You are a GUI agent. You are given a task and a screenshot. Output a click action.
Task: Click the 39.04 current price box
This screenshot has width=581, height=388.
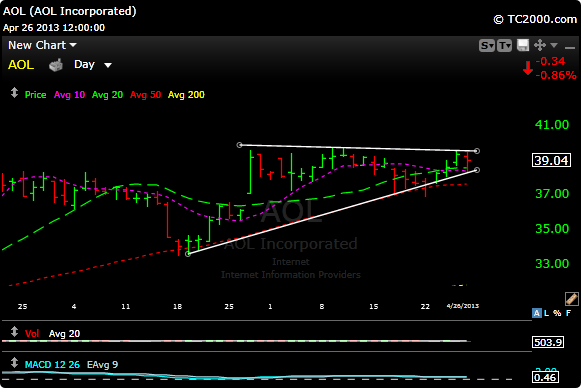point(551,160)
